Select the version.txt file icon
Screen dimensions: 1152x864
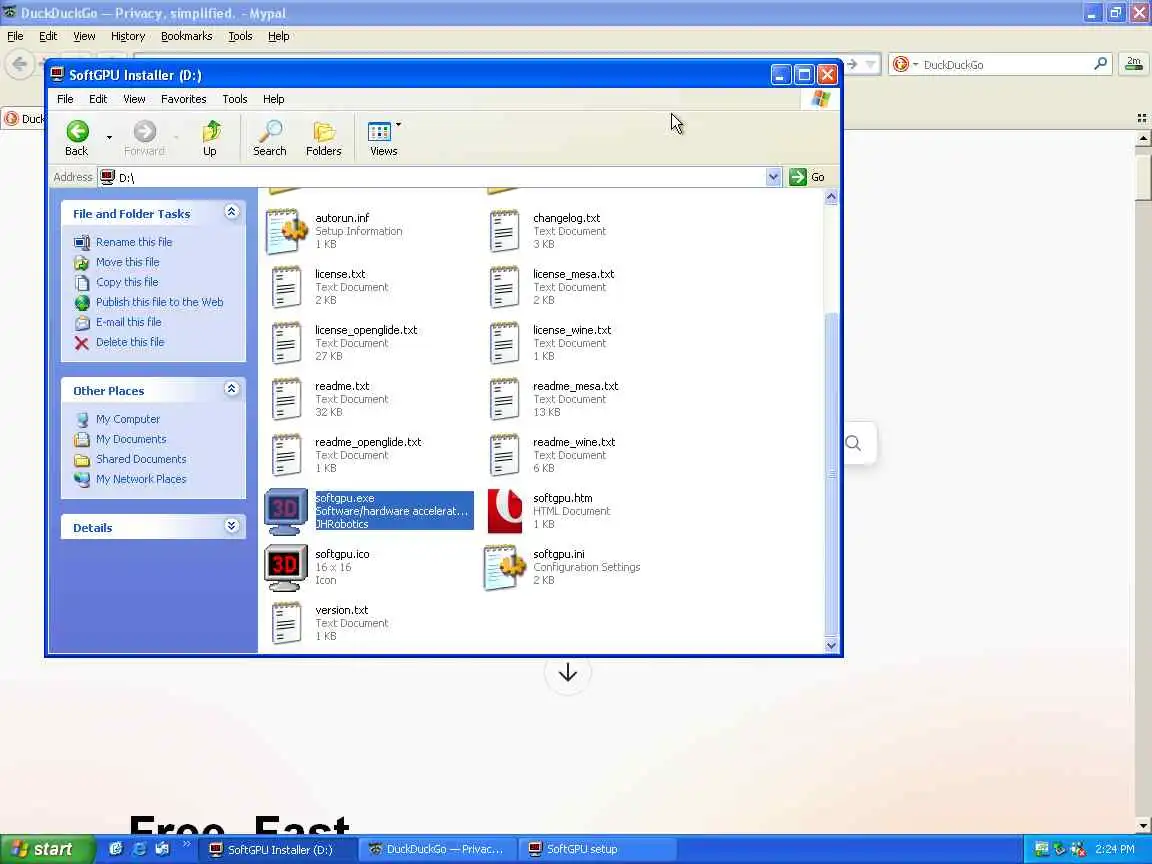coord(287,622)
